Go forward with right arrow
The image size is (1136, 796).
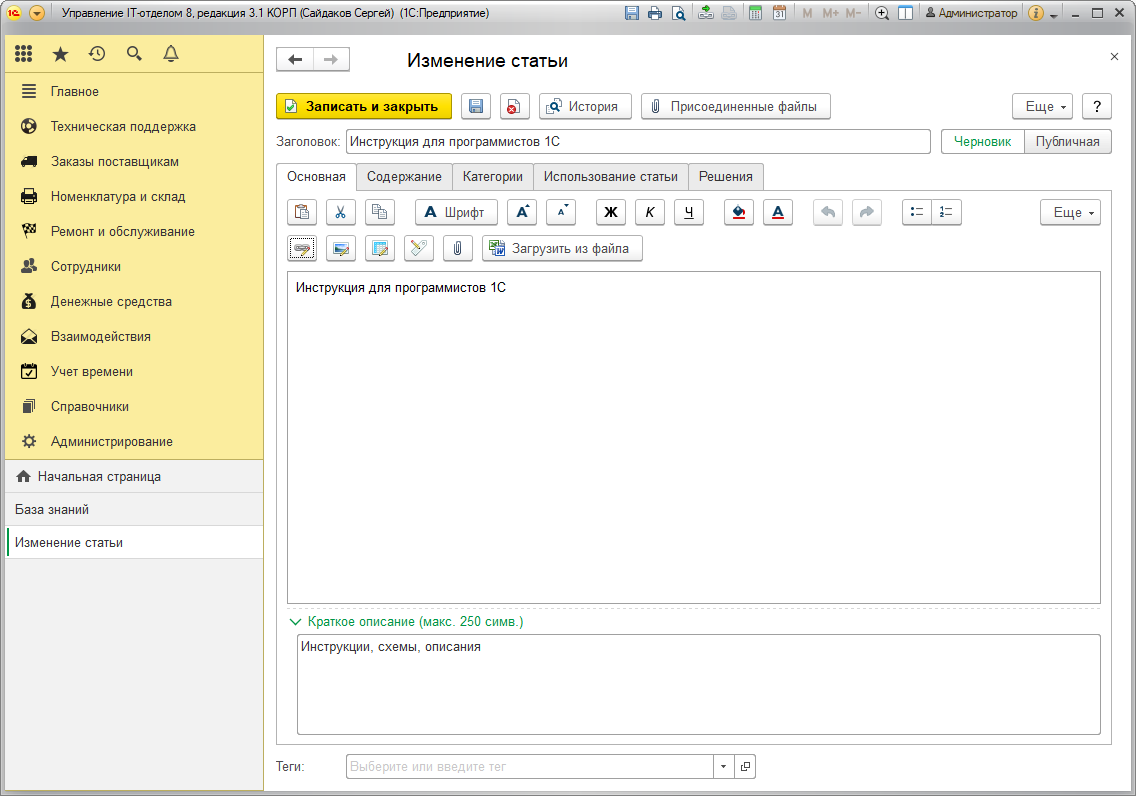331,59
